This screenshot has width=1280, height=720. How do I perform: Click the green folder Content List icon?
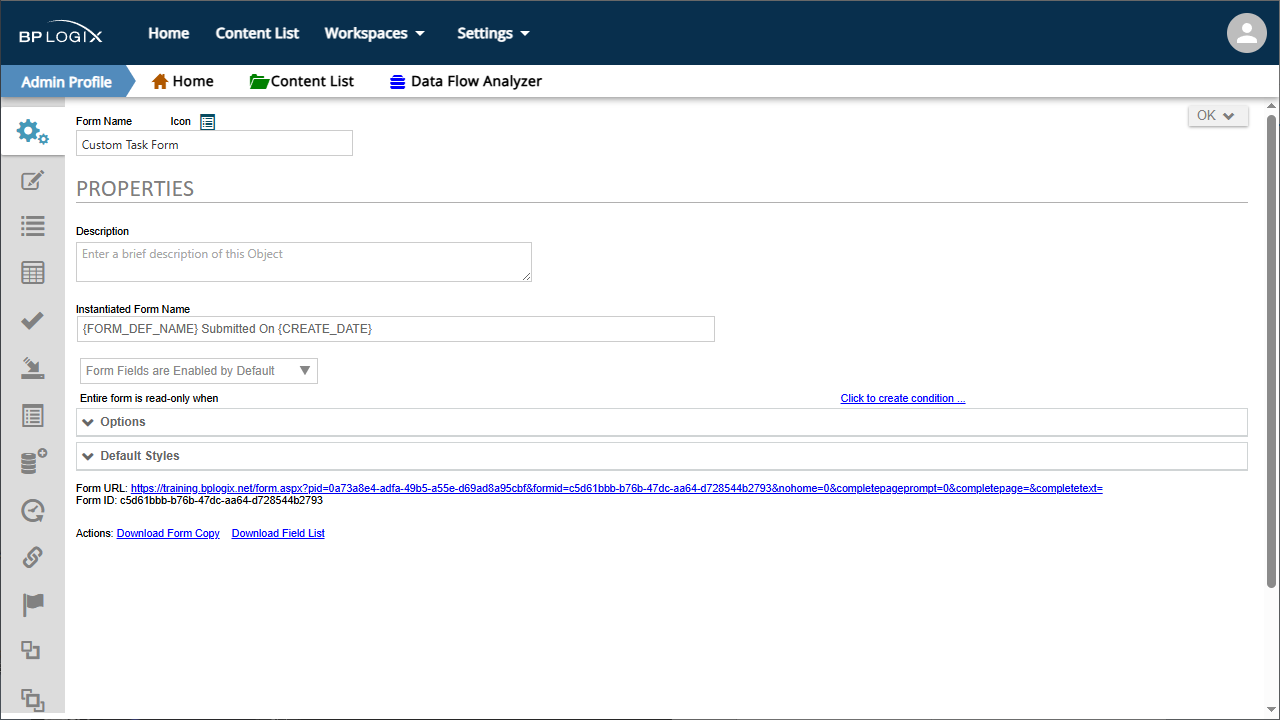259,81
